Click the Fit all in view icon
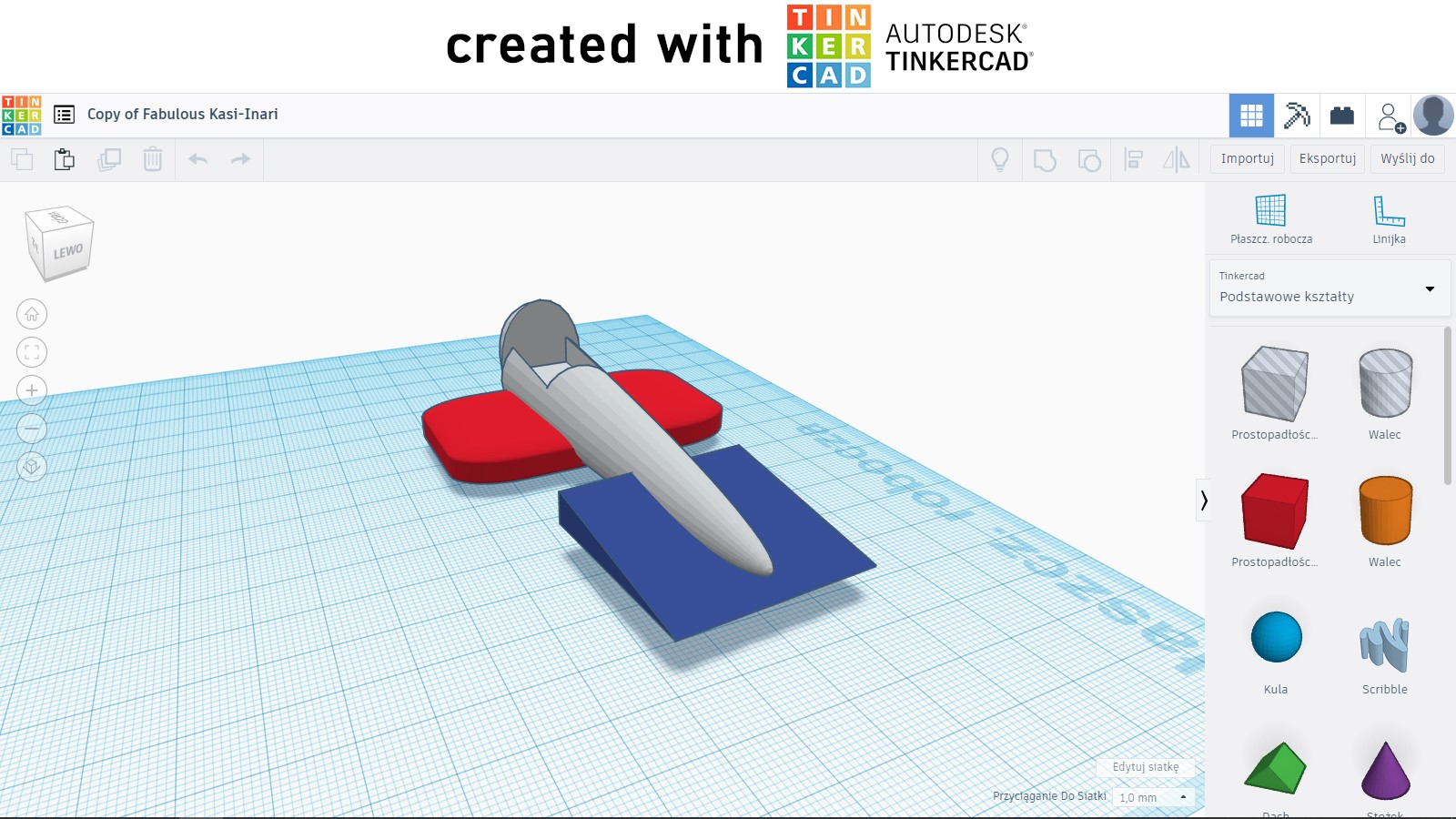Viewport: 1456px width, 819px height. [x=32, y=352]
